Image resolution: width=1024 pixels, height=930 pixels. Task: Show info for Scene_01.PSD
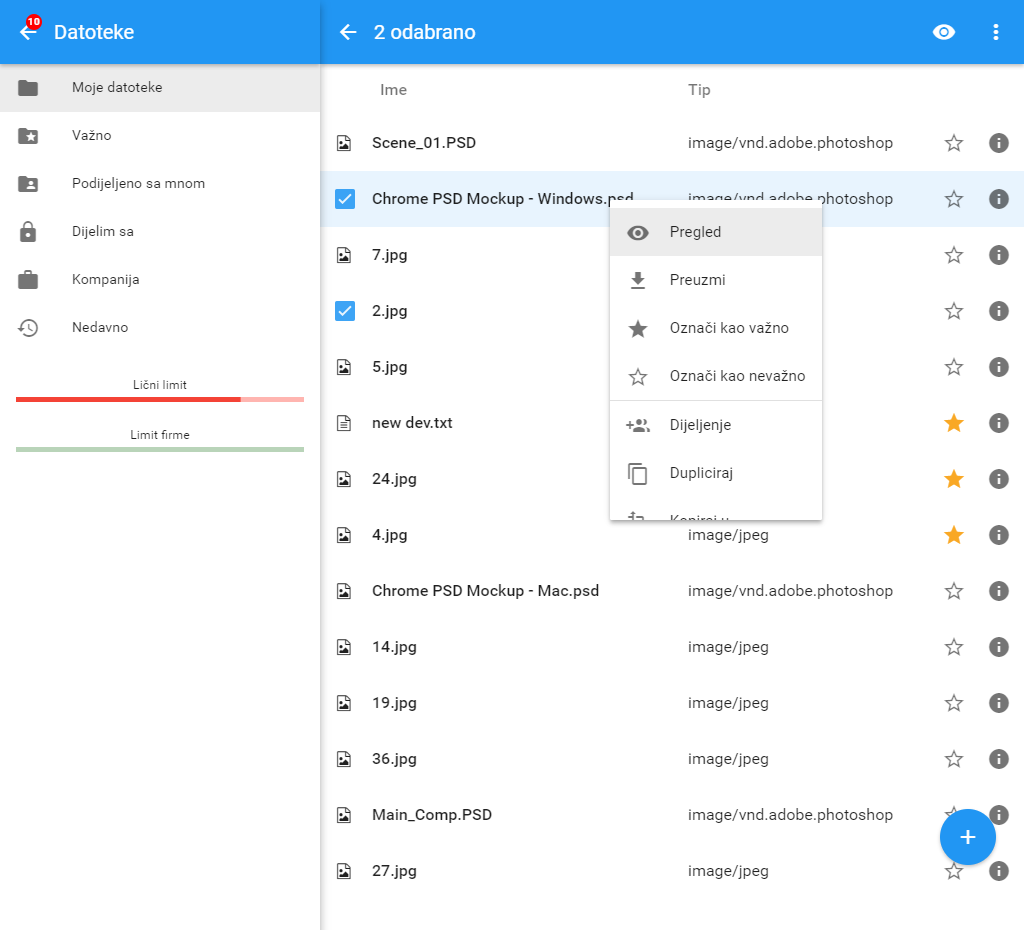999,143
